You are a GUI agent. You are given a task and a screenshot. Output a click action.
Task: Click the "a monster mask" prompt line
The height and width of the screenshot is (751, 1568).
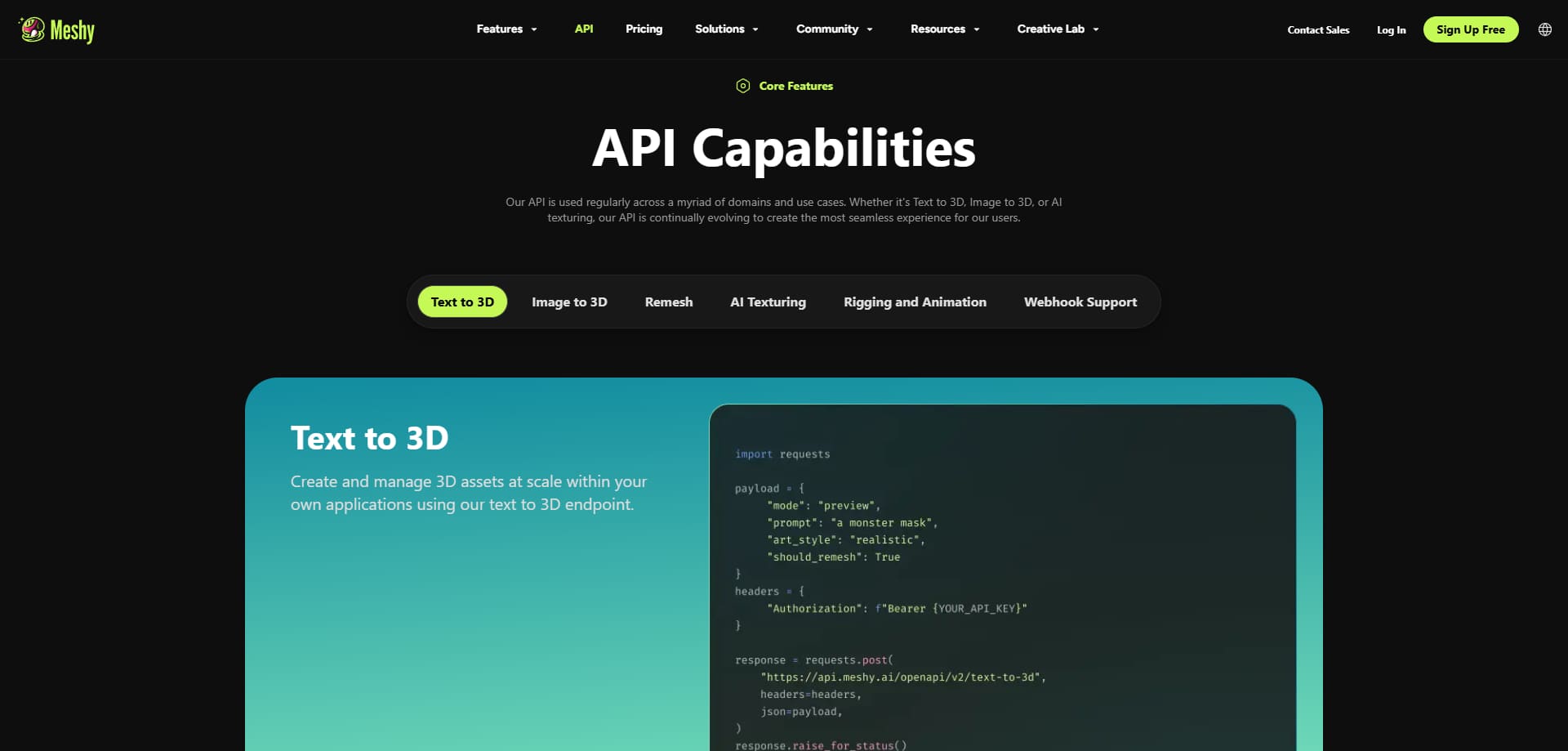point(853,523)
